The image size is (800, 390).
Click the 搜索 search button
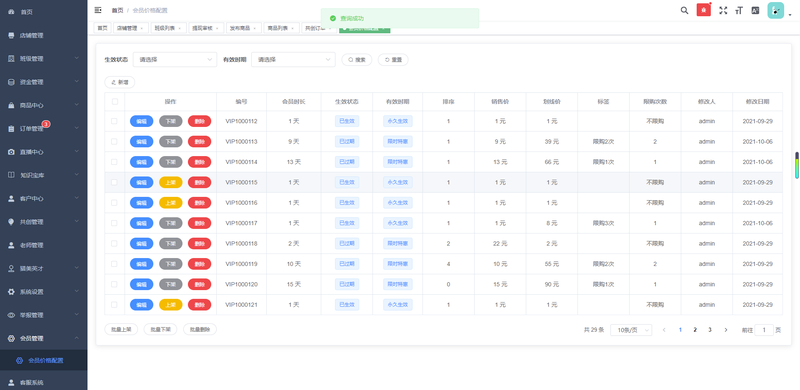[x=357, y=60]
